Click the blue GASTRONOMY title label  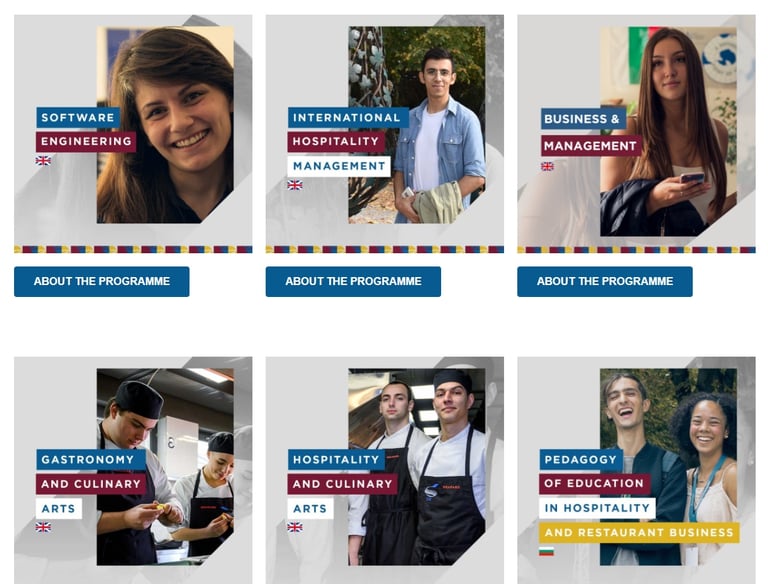click(x=88, y=460)
